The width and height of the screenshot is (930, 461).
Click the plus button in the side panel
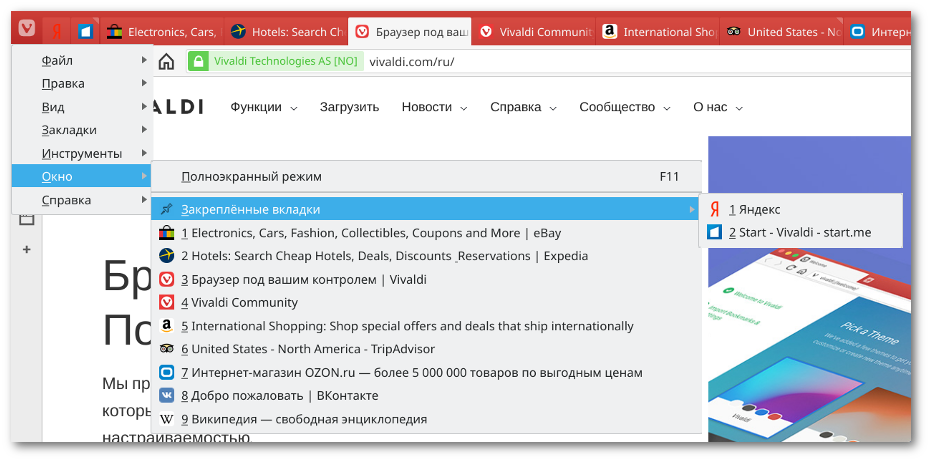(x=26, y=250)
